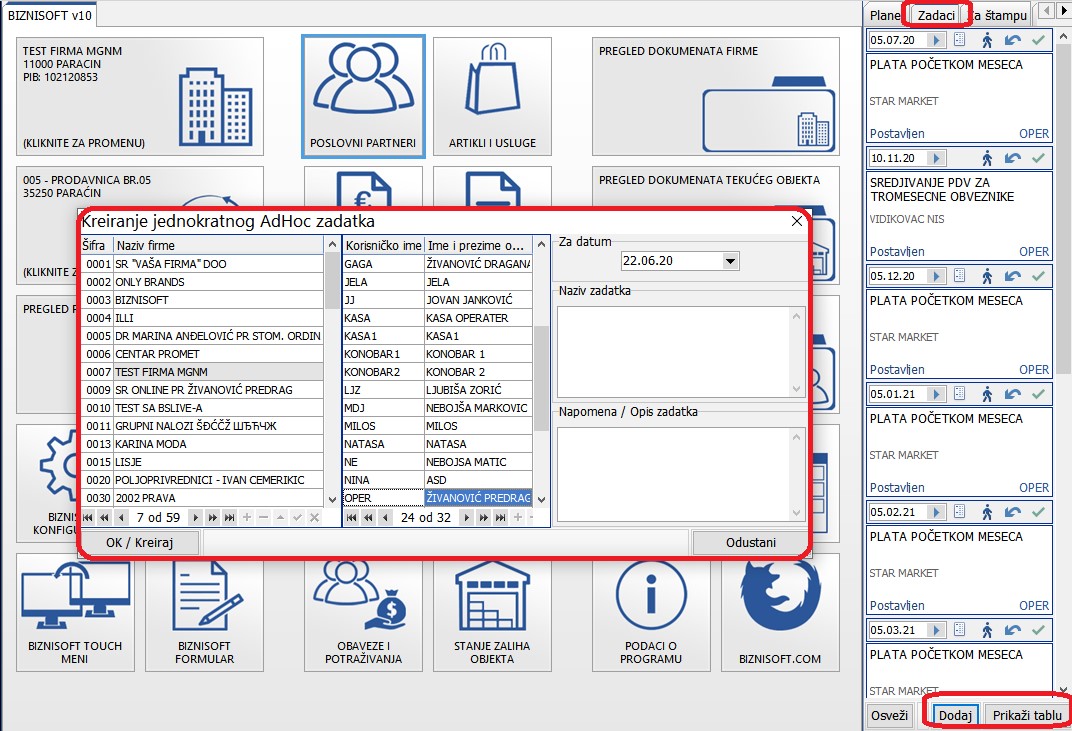Image resolution: width=1072 pixels, height=731 pixels.
Task: Select user row LJUBIŠA ZORIĆ
Action: pyautogui.click(x=438, y=390)
